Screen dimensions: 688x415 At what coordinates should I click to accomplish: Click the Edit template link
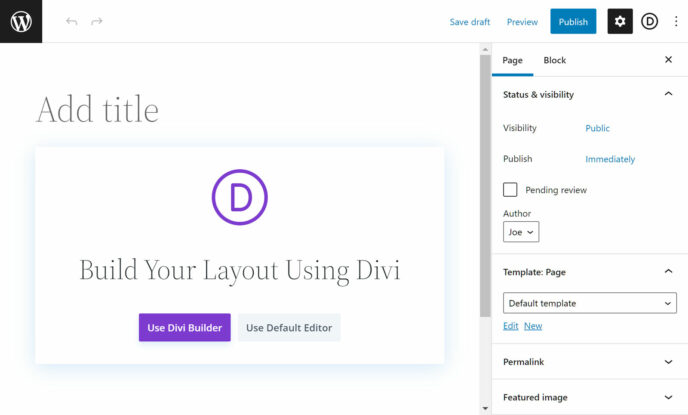pyautogui.click(x=510, y=326)
